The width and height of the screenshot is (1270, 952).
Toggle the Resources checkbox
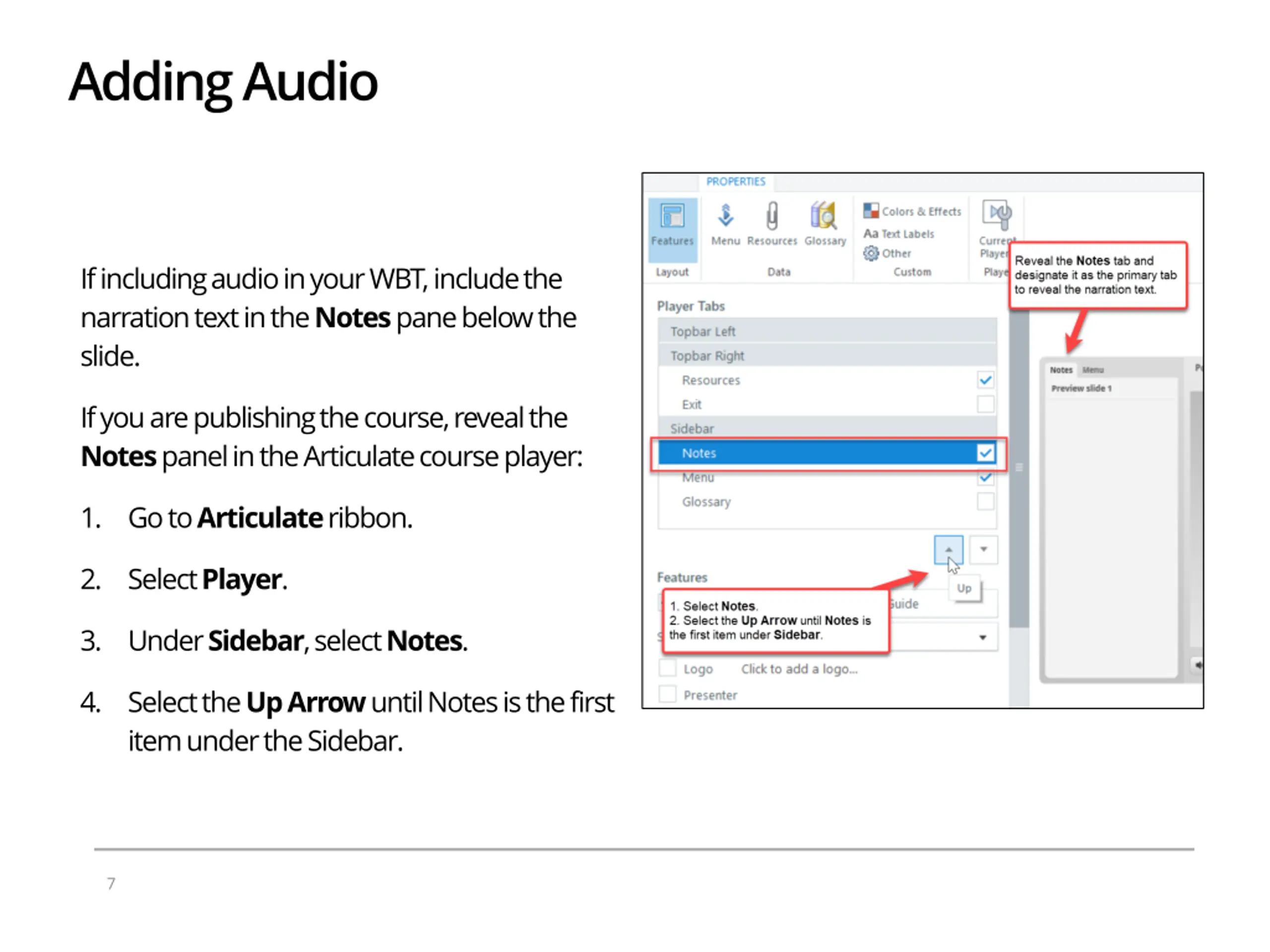(985, 380)
